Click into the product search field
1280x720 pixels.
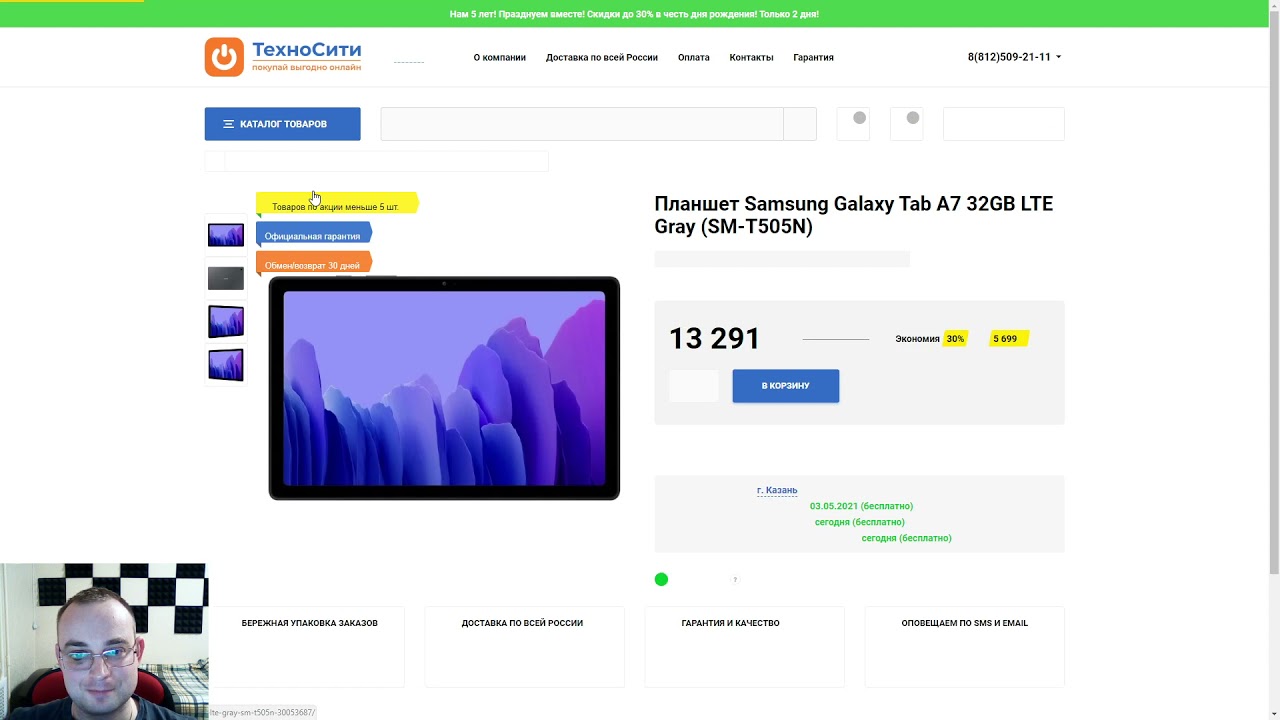coord(582,124)
